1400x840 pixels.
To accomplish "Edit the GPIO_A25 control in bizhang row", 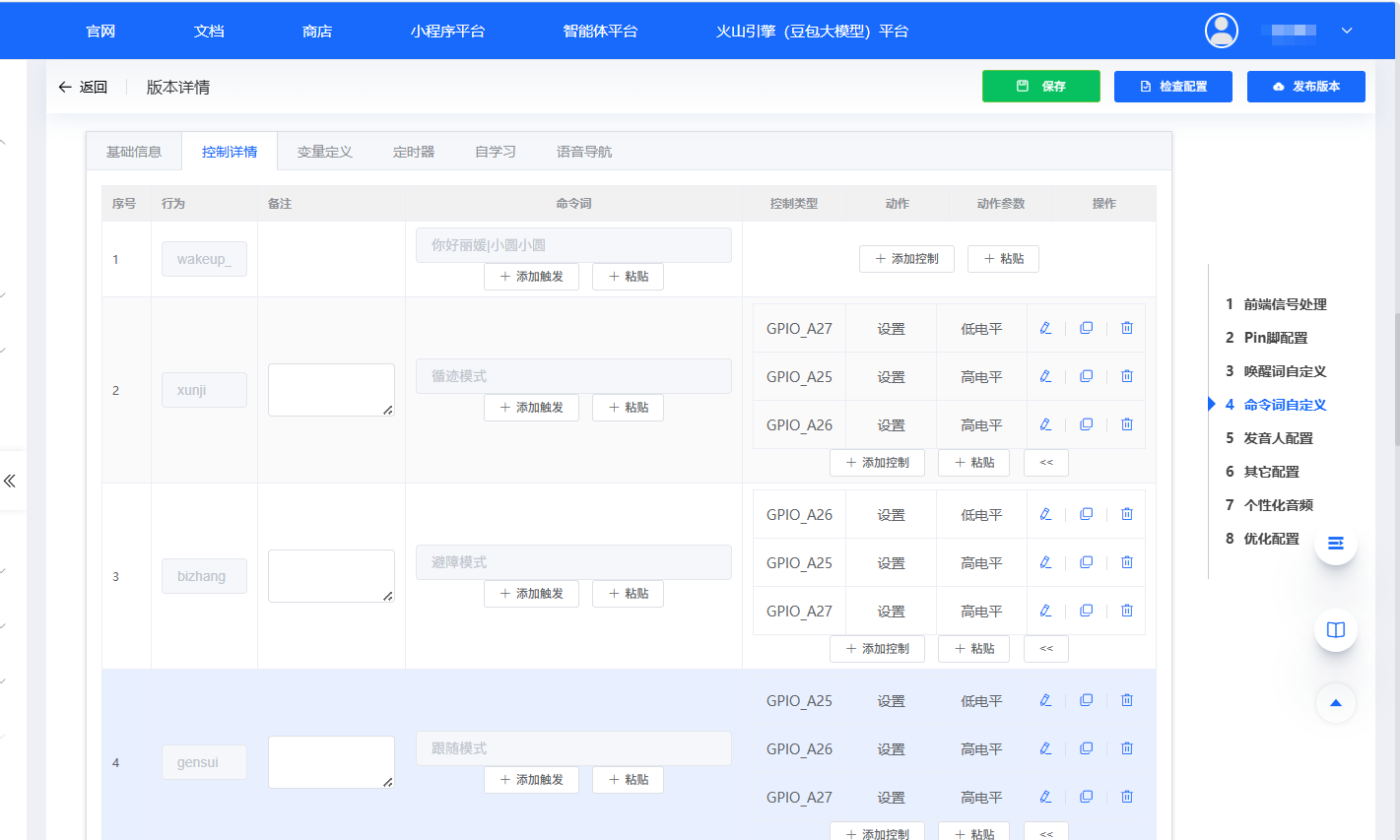I will point(1045,562).
